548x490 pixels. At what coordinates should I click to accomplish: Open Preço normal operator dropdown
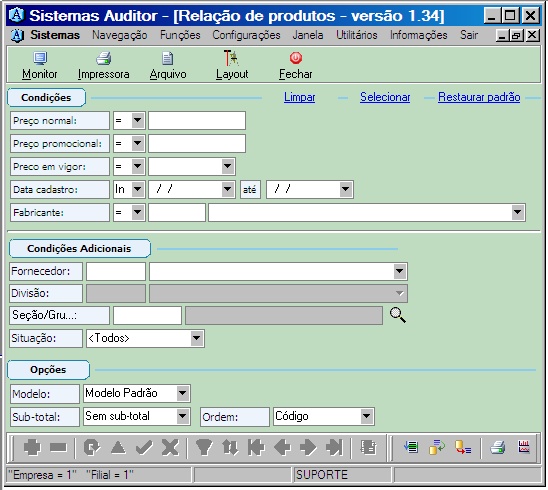point(138,121)
